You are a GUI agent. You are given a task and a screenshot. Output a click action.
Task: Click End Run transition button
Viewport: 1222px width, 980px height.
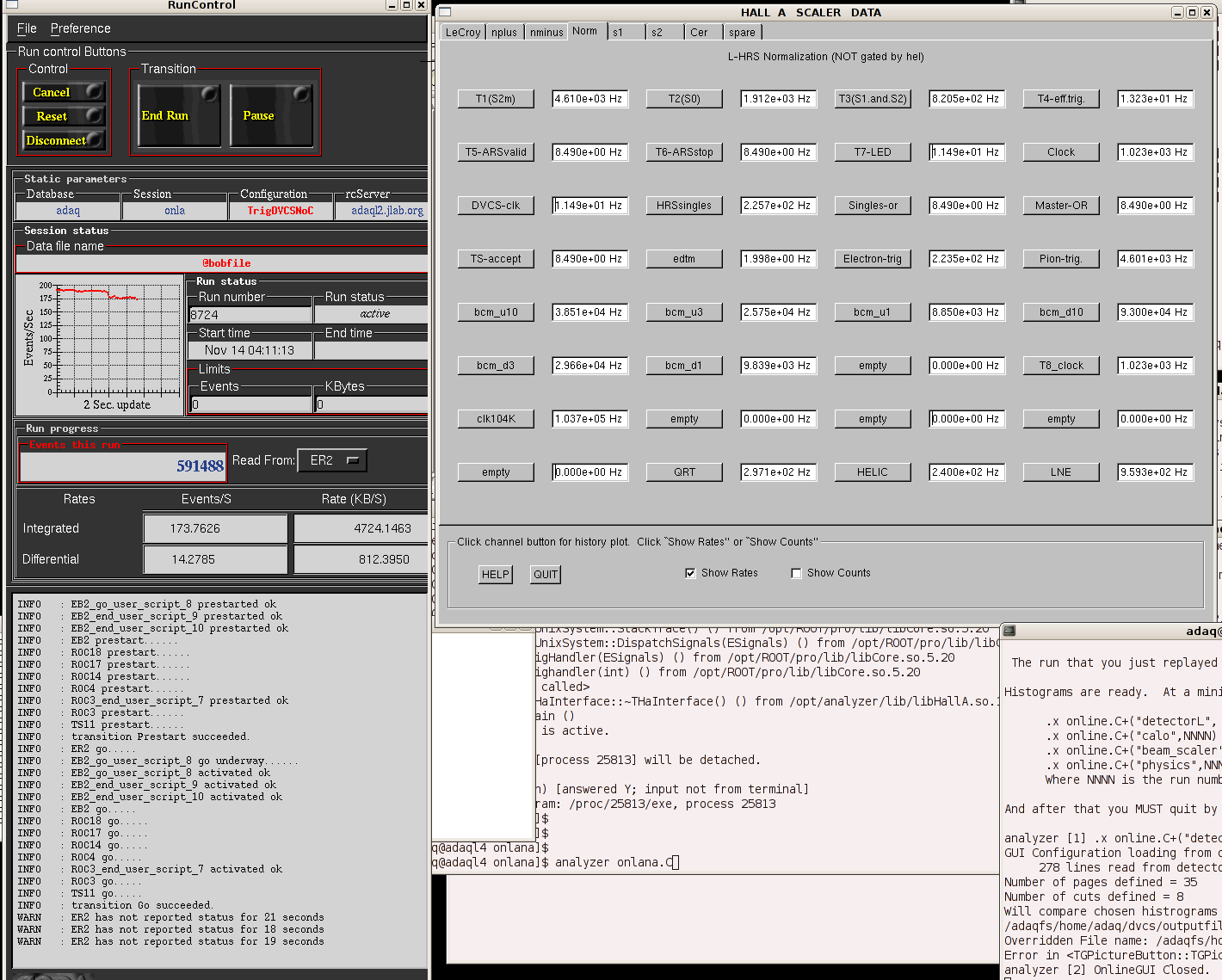[179, 115]
